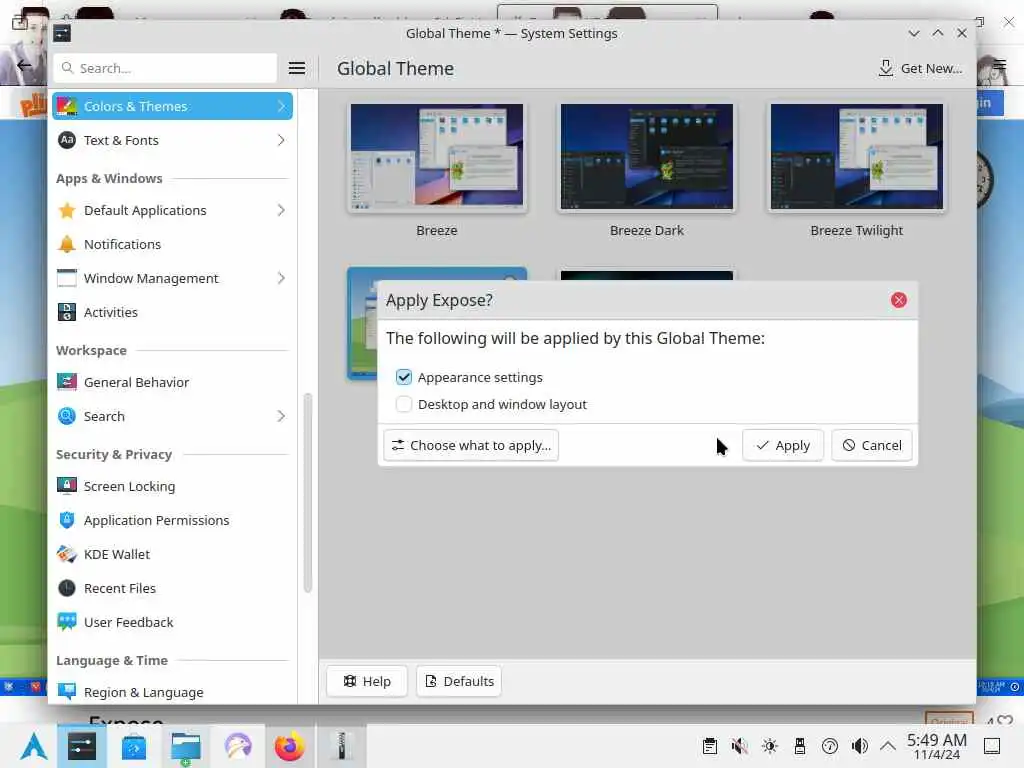This screenshot has width=1024, height=768.
Task: Click the KDE Wallet icon
Action: 67,554
